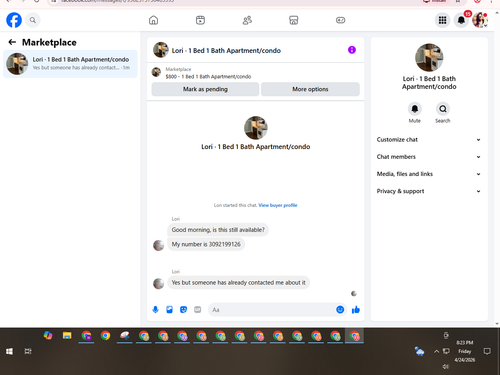
Task: Click message 'Yes but someone has already contacted me'
Action: (238, 283)
